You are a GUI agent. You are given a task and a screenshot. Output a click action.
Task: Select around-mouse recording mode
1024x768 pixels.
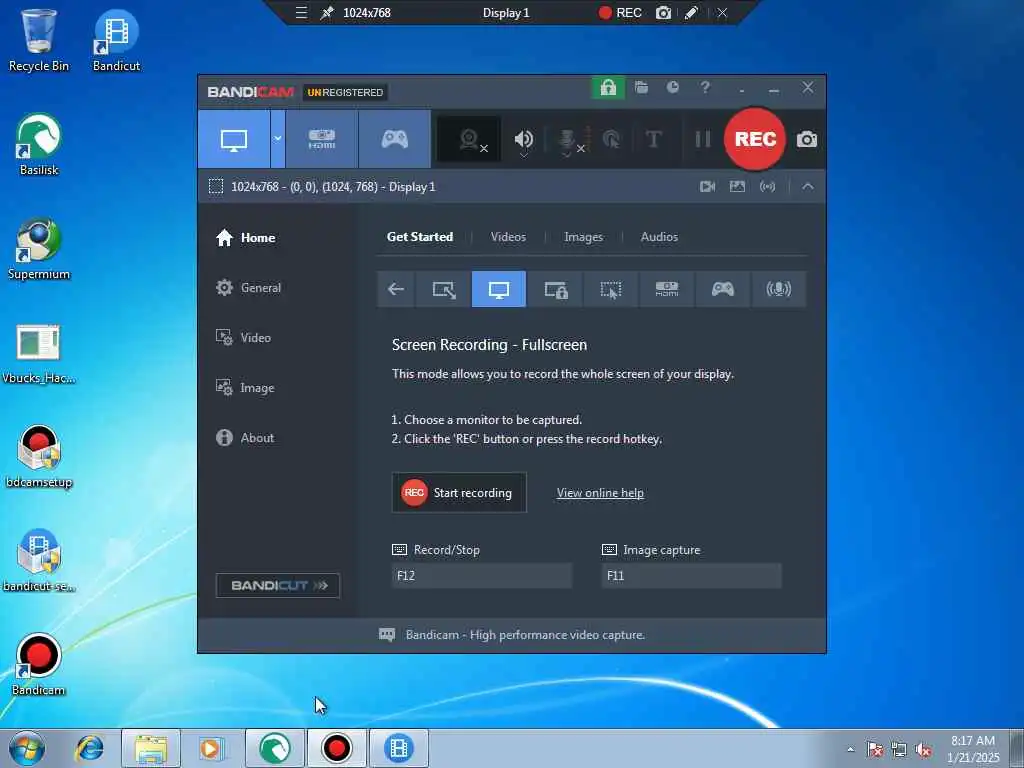click(611, 289)
